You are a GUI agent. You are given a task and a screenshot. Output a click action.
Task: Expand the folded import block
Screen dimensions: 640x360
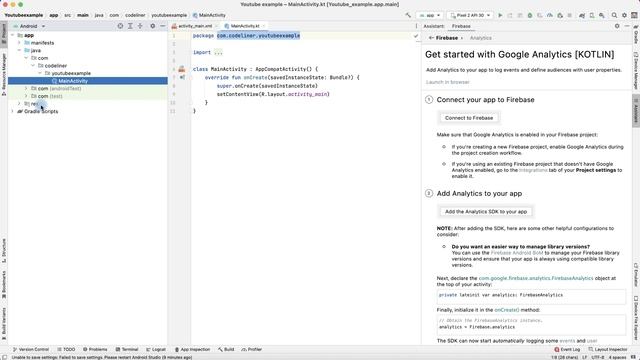218,52
